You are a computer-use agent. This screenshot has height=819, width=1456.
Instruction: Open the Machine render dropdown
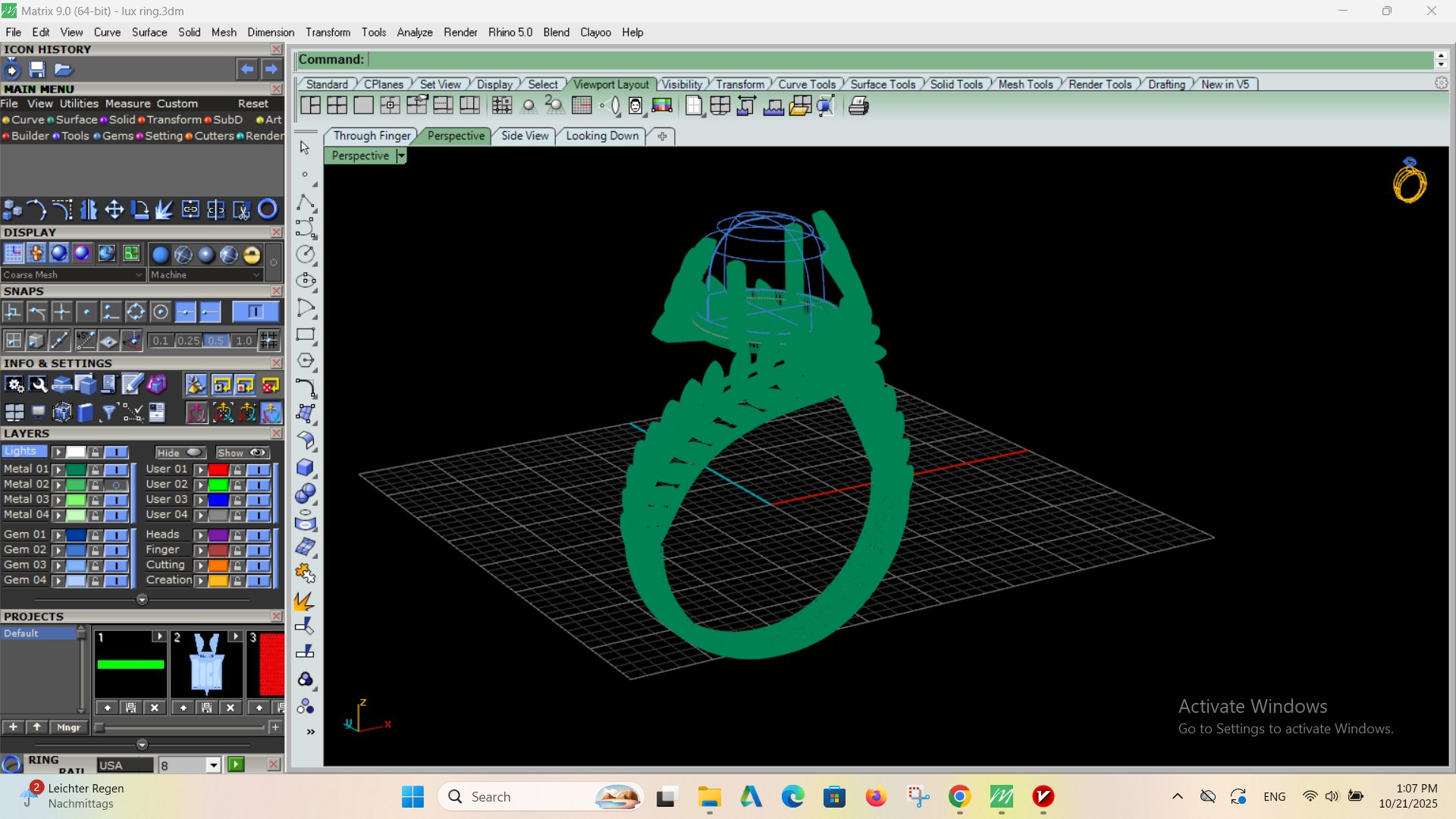[206, 275]
